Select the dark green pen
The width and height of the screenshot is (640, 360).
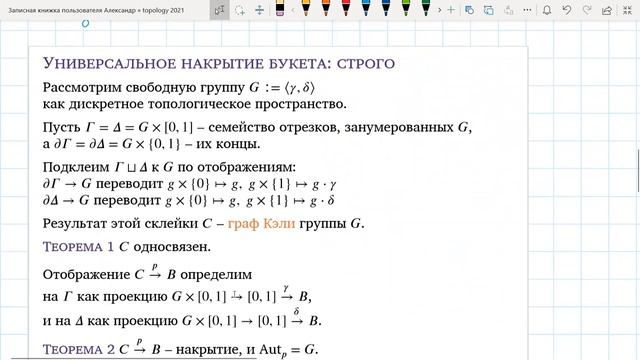[426, 8]
